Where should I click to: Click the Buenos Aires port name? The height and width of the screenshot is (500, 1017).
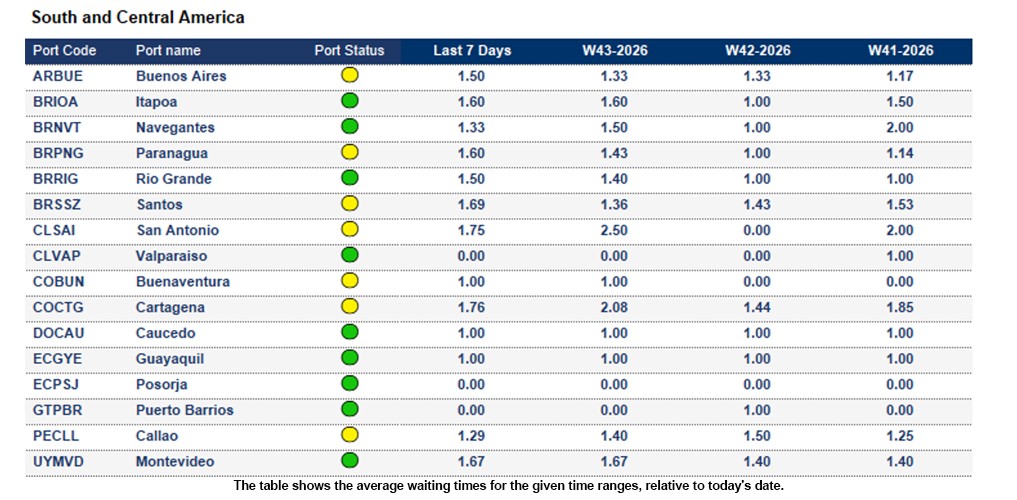click(181, 76)
